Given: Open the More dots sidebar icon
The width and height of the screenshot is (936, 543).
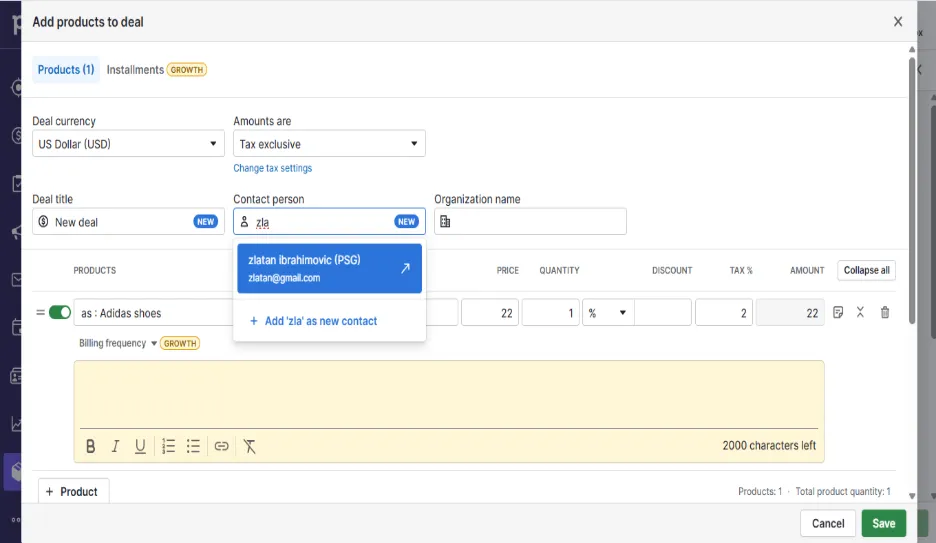Looking at the screenshot, I should [16, 520].
